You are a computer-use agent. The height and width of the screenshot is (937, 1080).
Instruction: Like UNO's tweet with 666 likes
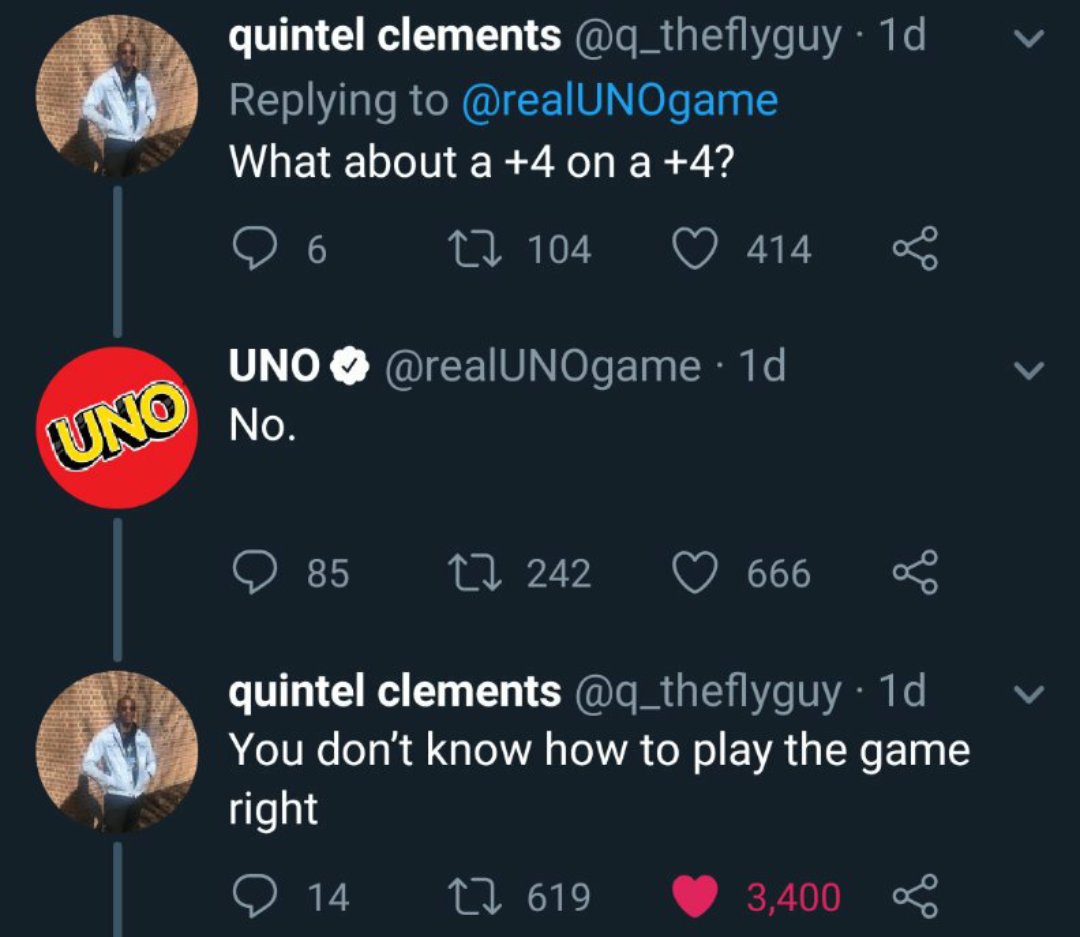point(694,573)
